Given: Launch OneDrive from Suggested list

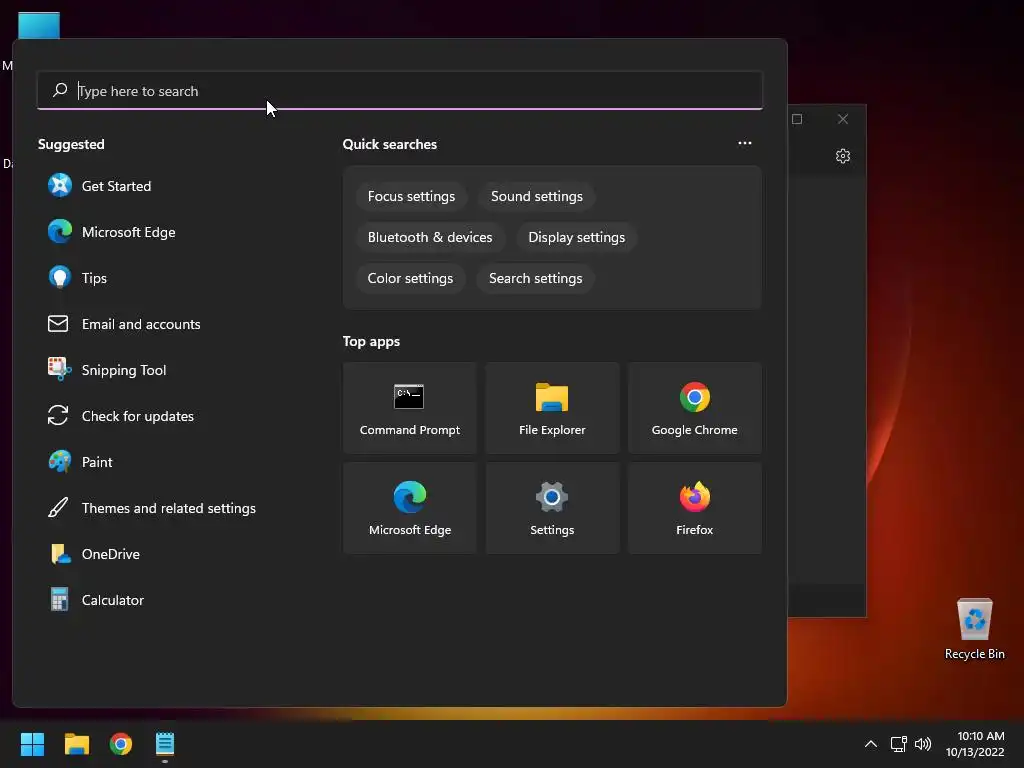Looking at the screenshot, I should [x=94, y=554].
